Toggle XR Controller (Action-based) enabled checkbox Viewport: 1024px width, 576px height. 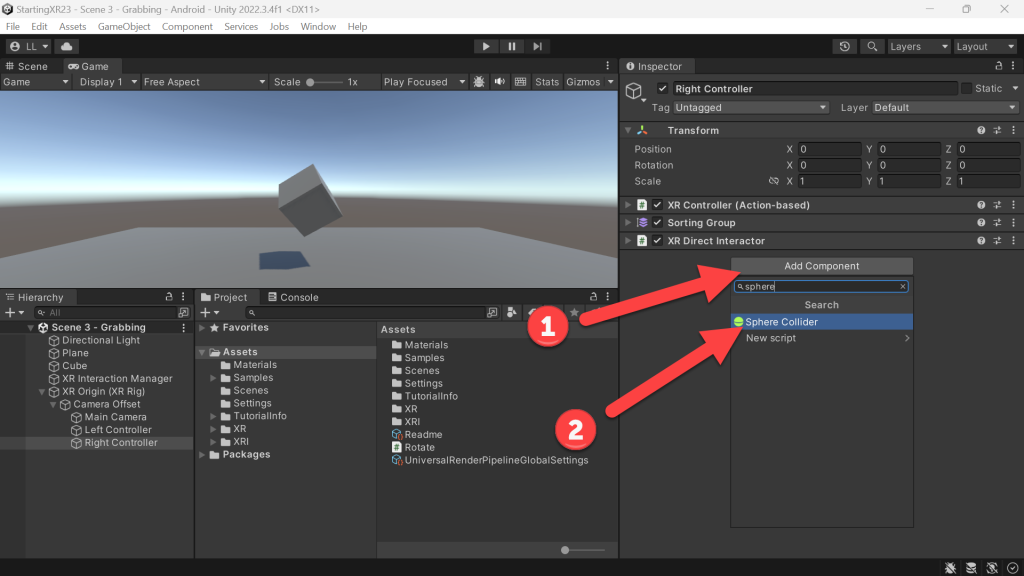(x=657, y=205)
